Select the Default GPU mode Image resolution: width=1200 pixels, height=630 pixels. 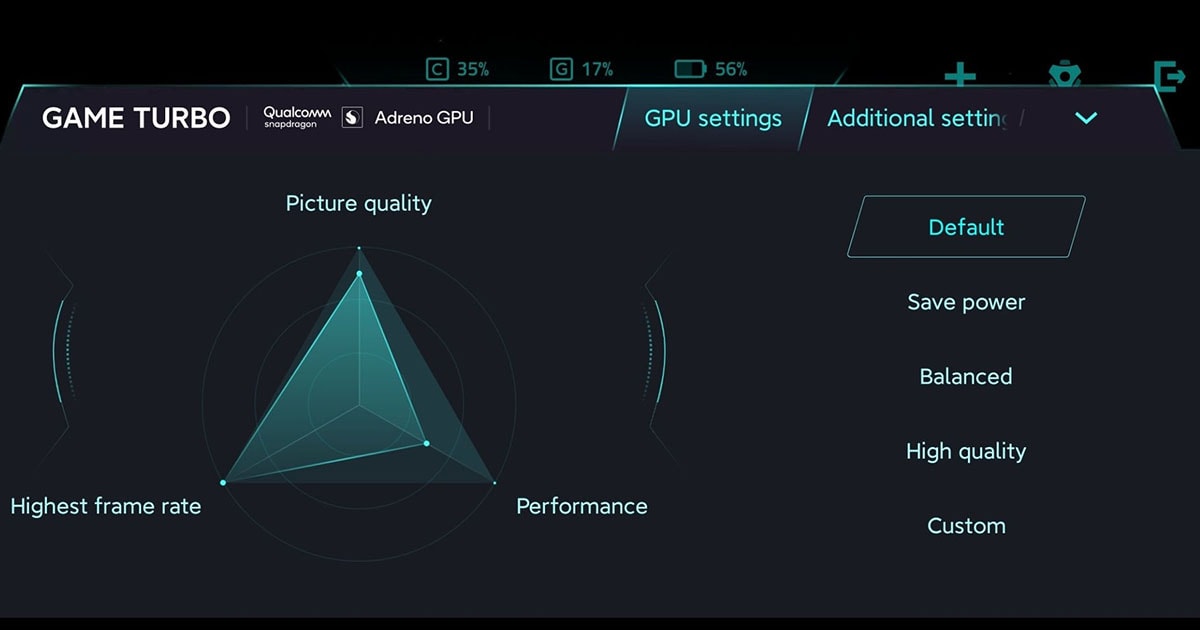[966, 227]
